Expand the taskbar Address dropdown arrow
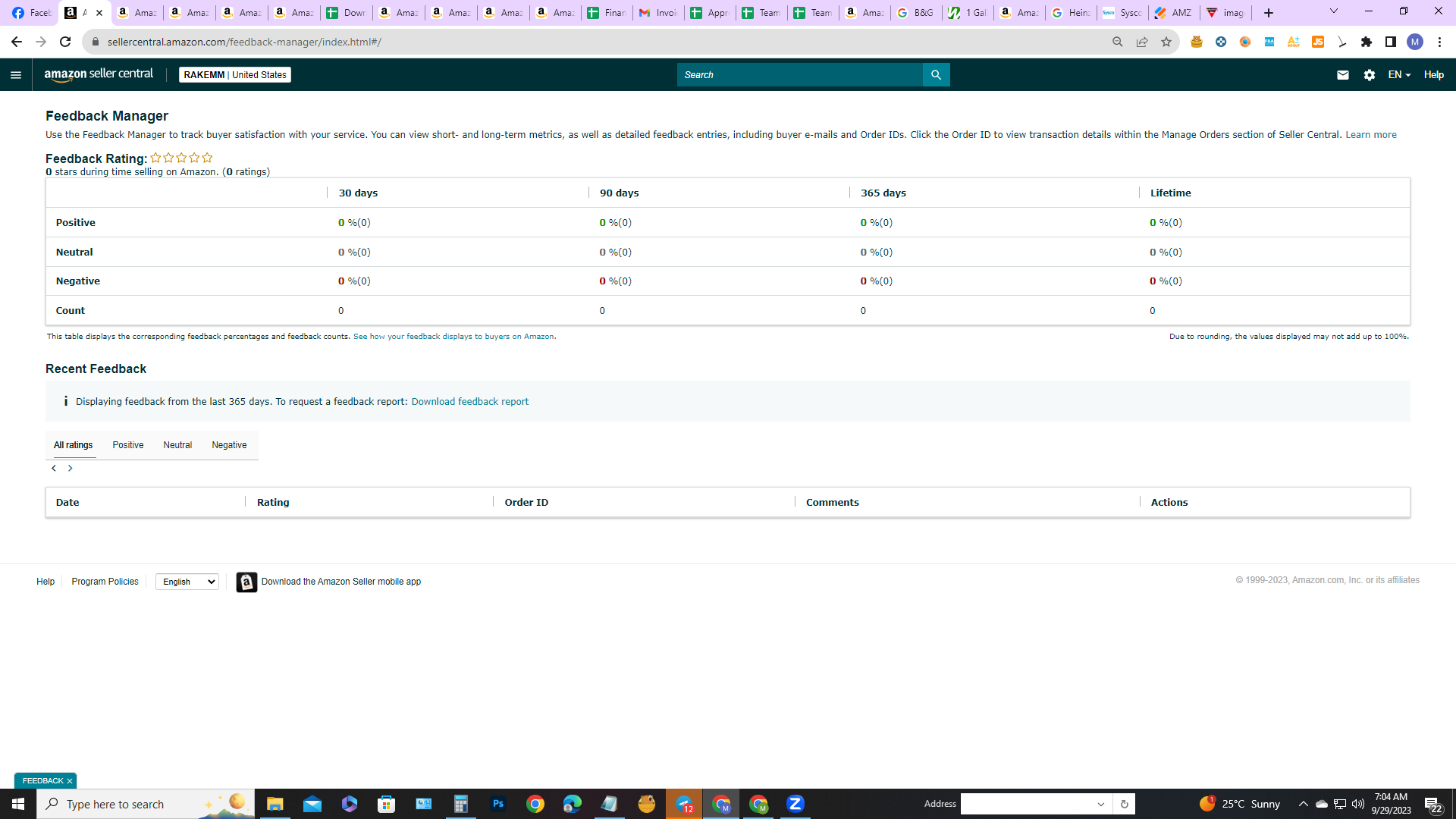 tap(1101, 804)
